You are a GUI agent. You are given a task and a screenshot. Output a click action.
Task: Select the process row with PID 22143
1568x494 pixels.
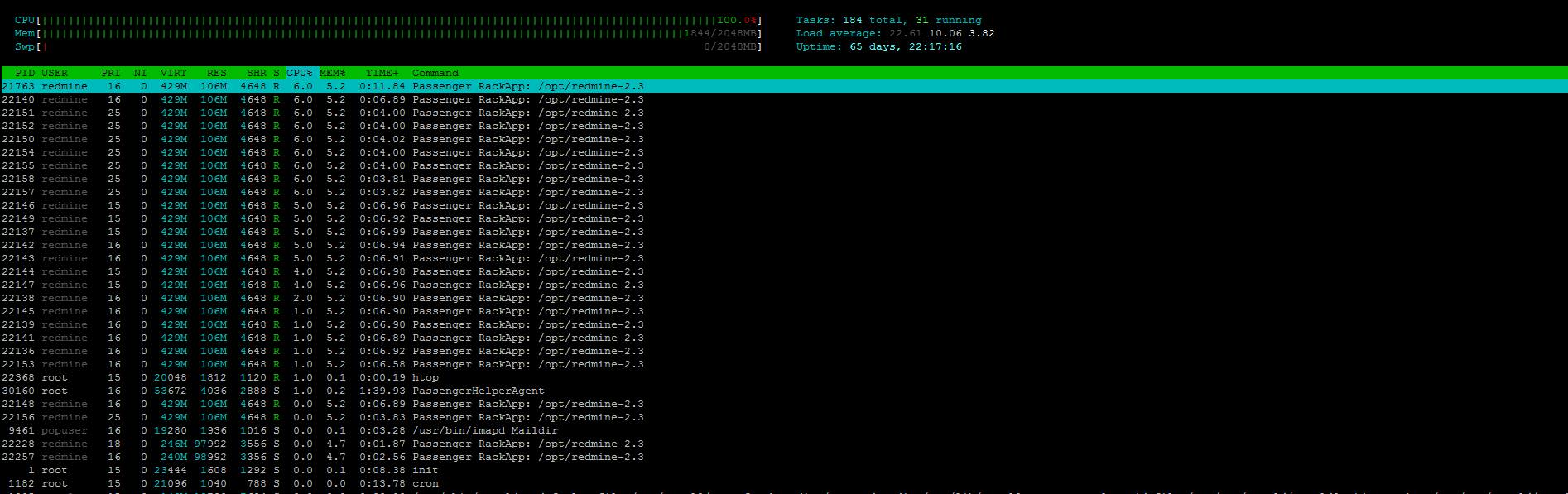(784, 258)
